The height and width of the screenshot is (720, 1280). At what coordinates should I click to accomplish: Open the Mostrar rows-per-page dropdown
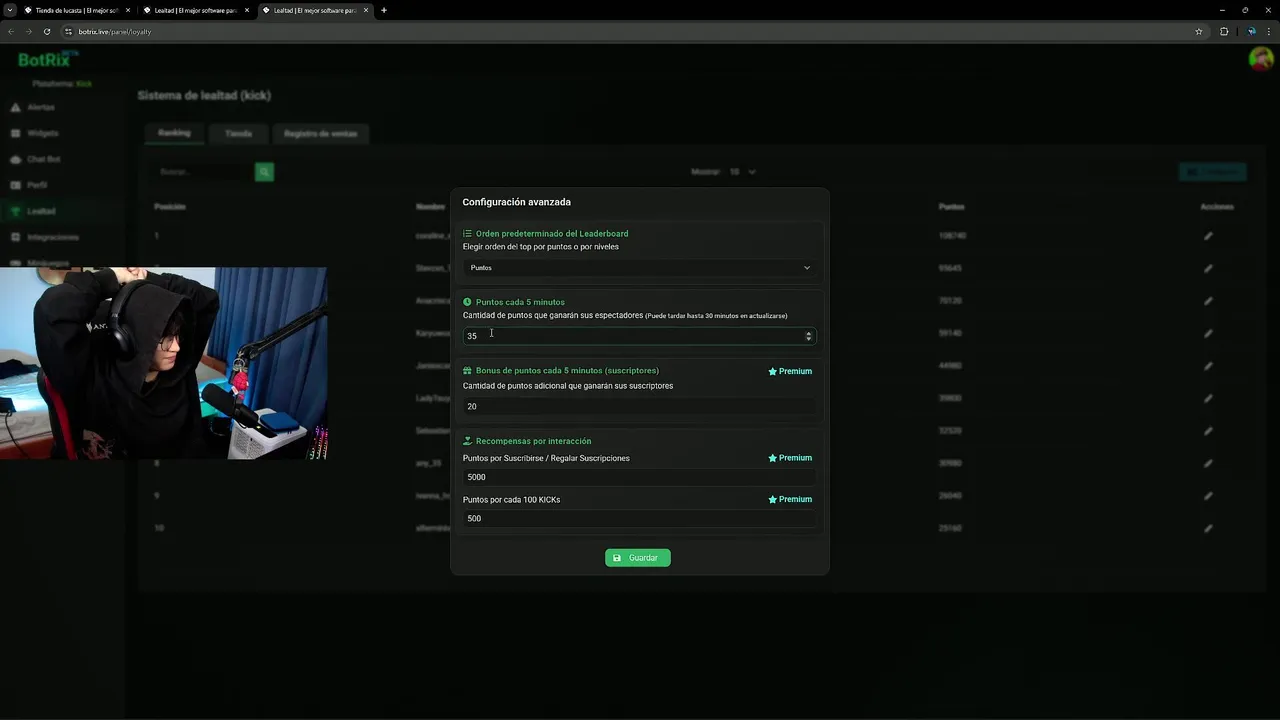[x=742, y=172]
